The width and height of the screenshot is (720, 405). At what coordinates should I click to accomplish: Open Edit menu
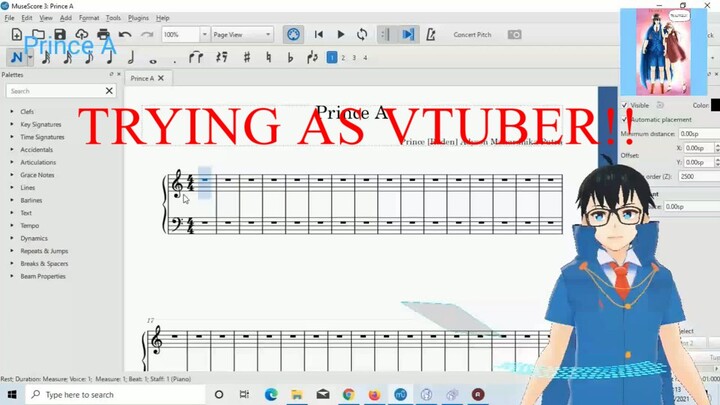click(27, 18)
